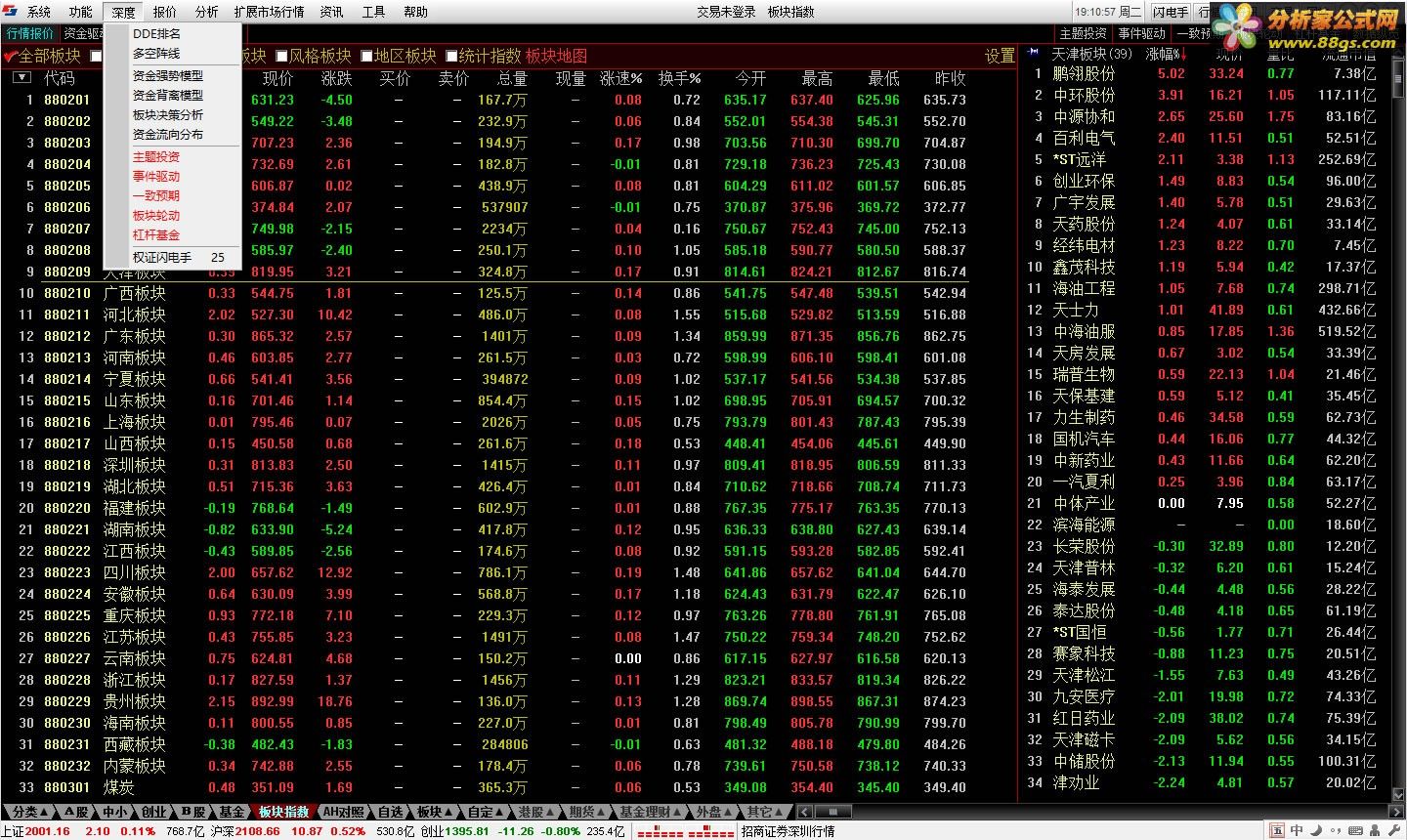The image size is (1407, 840).
Task: Toggle the 中 Chinese/English IME mode icon
Action: 1297,830
